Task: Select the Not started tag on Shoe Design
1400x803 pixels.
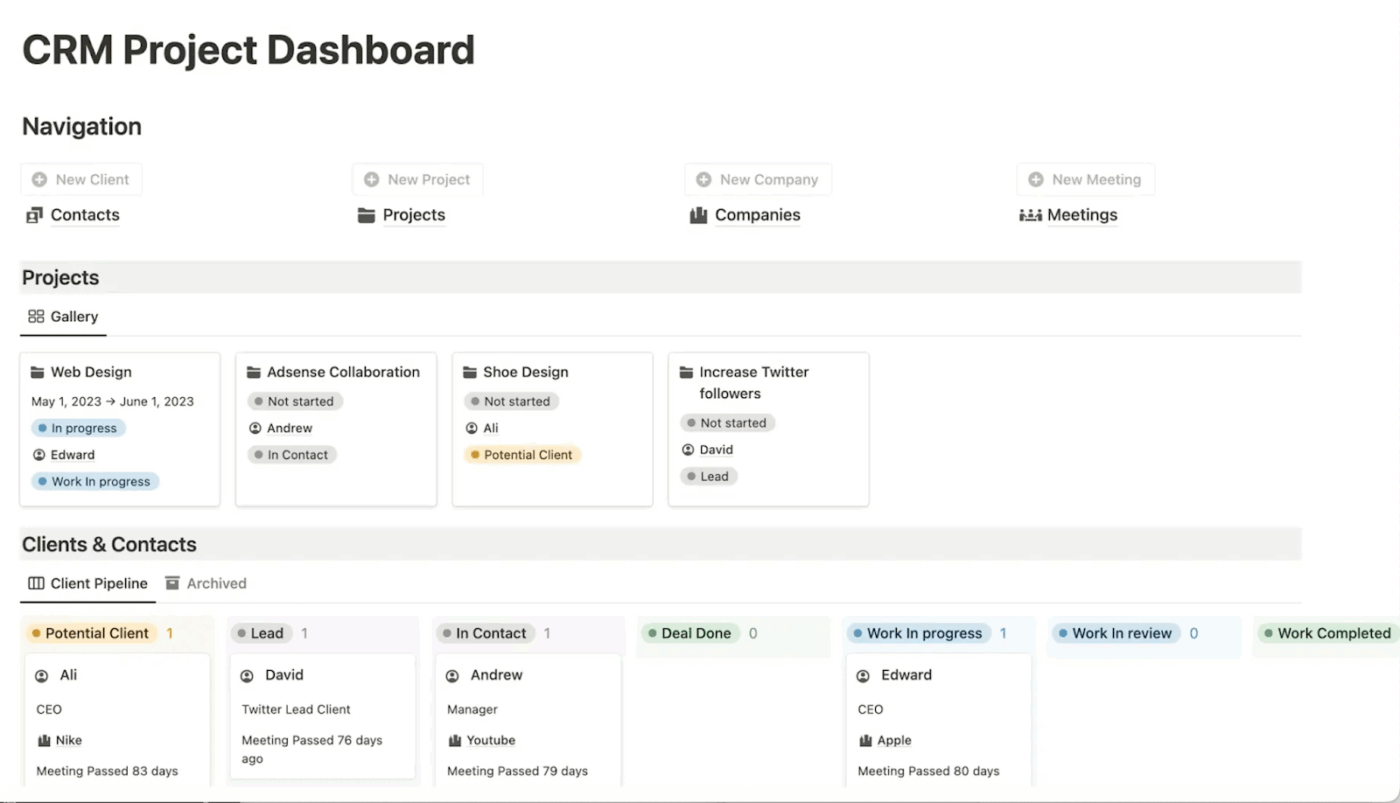Action: pos(511,401)
